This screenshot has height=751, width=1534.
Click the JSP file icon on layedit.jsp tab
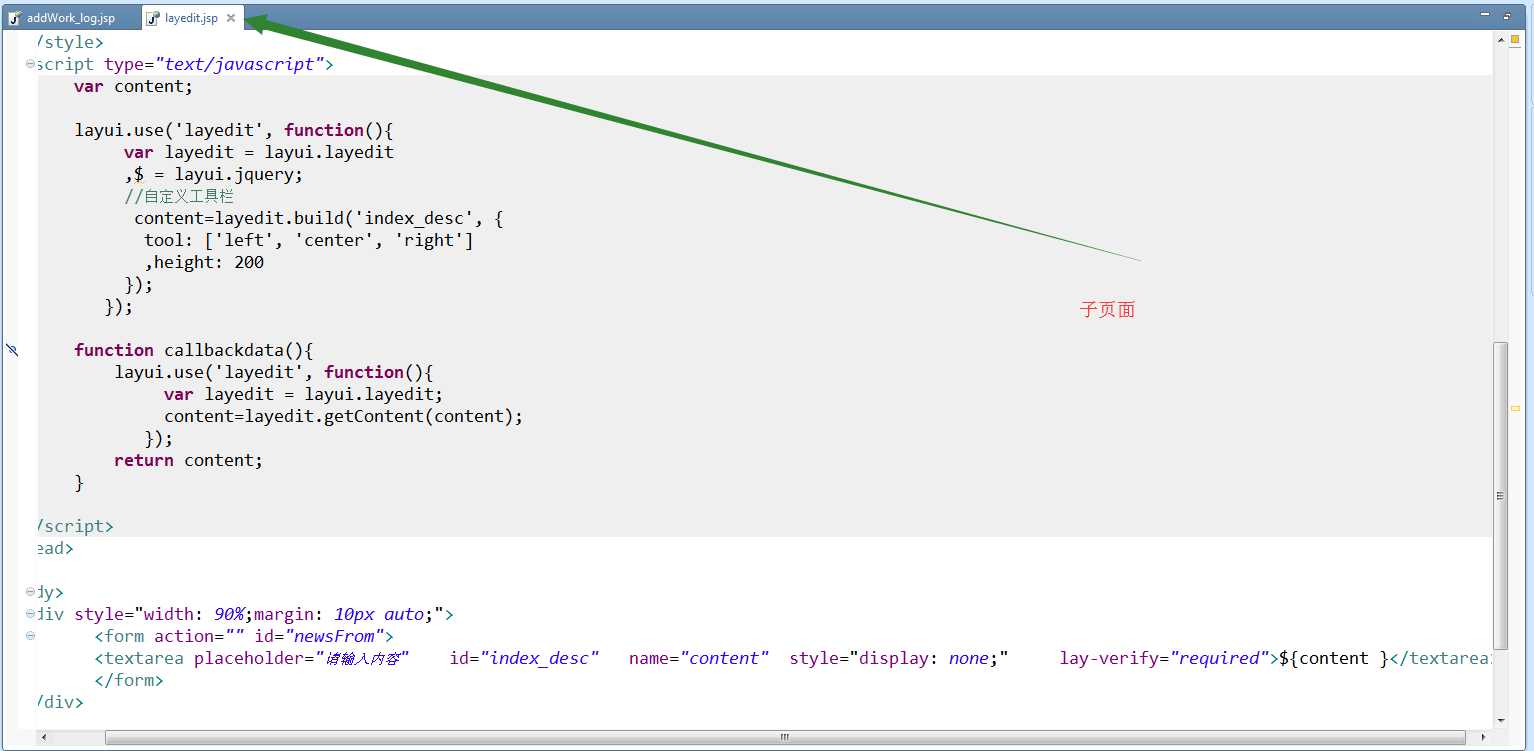[x=153, y=18]
